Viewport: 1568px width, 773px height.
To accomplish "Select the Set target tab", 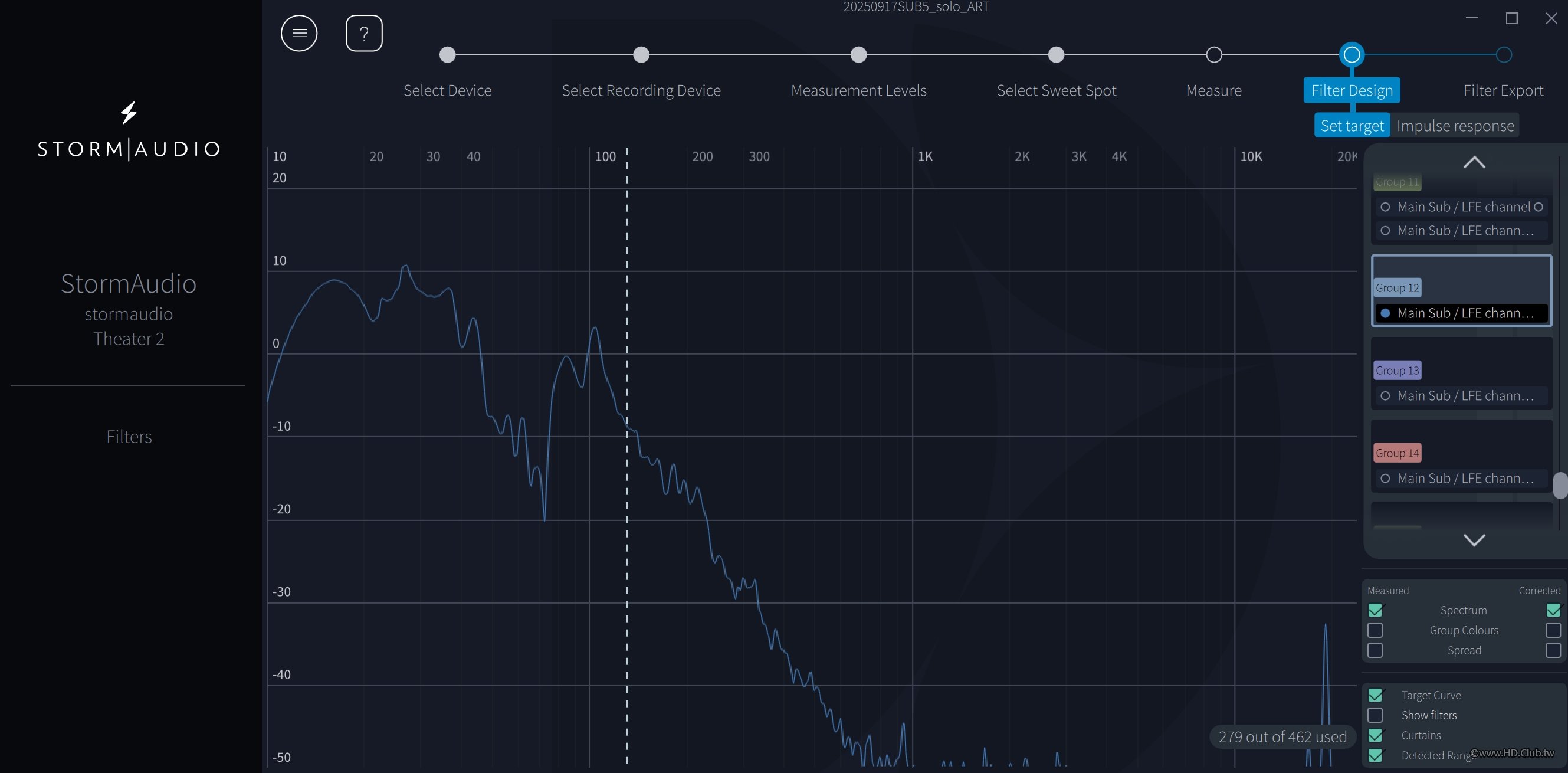I will click(1352, 125).
